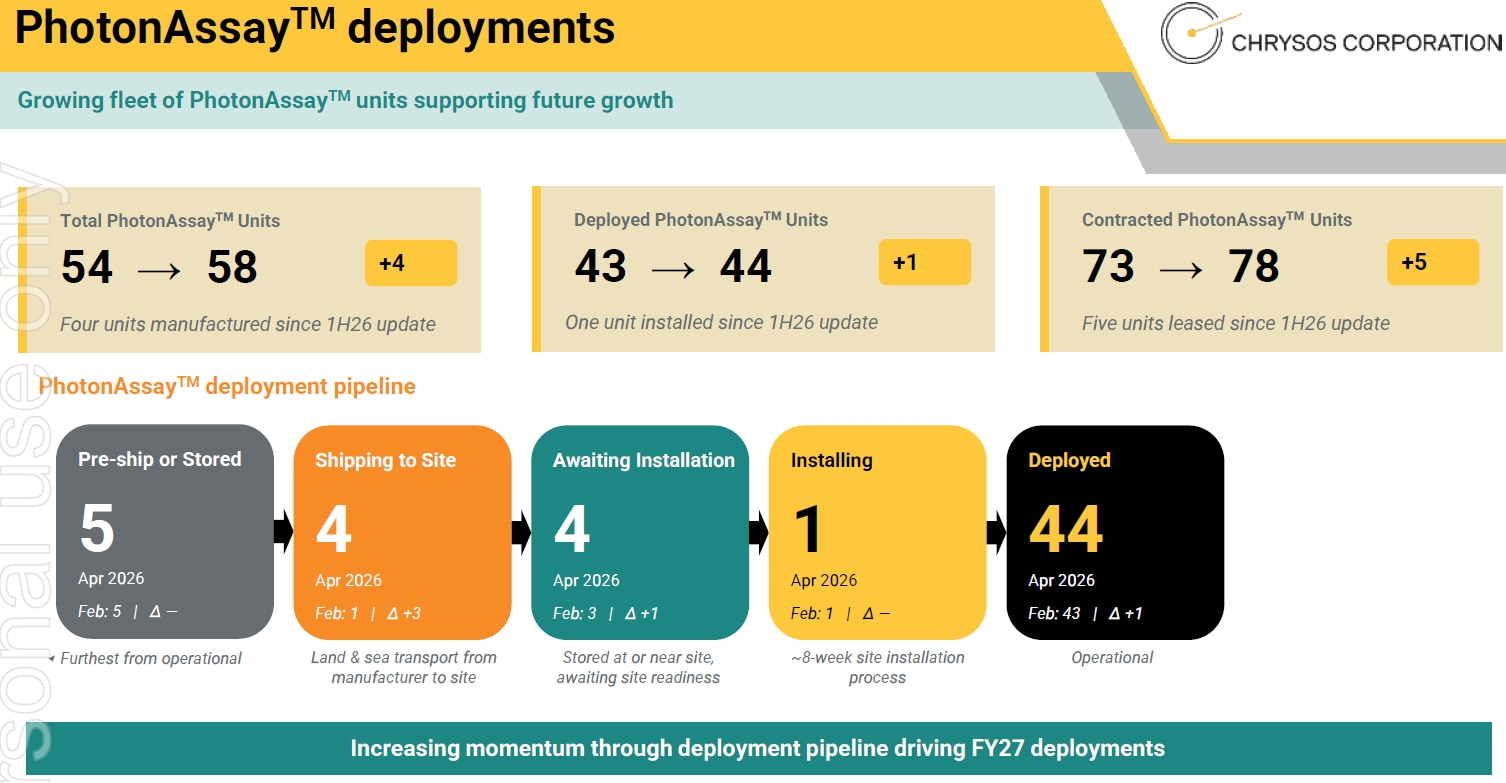1506x783 pixels.
Task: Click the "PhotonAssay deployment pipeline" orange heading
Action: pos(227,386)
